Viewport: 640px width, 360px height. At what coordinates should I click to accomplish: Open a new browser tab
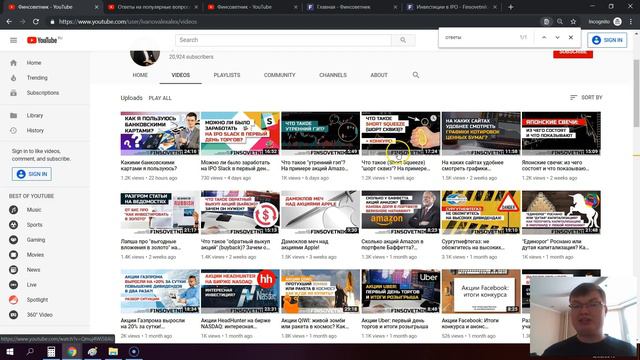511,7
